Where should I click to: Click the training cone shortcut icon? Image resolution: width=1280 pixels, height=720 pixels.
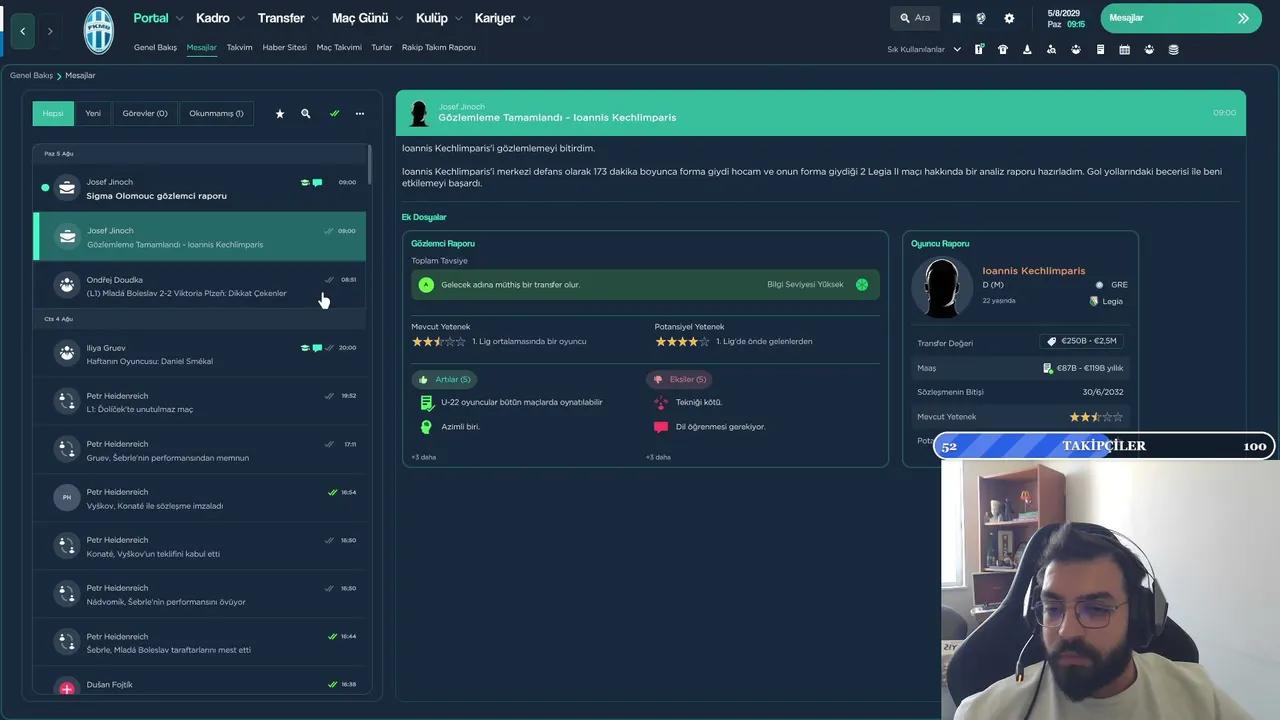pyautogui.click(x=1027, y=49)
